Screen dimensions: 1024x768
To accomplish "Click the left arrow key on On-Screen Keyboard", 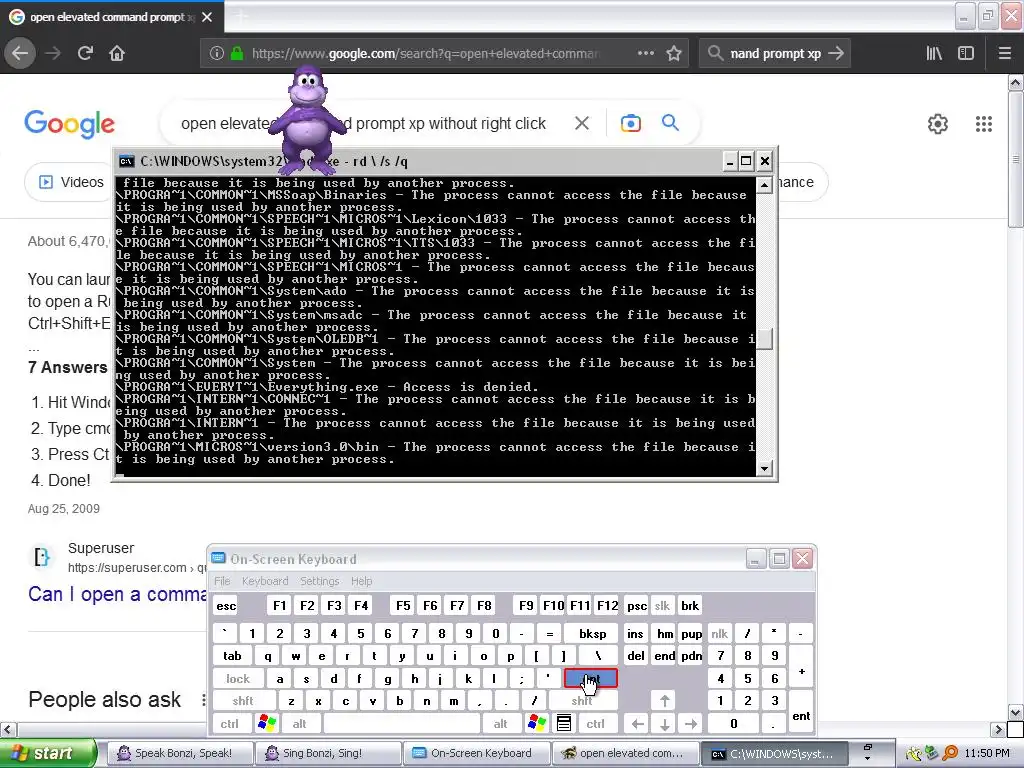I will 637,724.
